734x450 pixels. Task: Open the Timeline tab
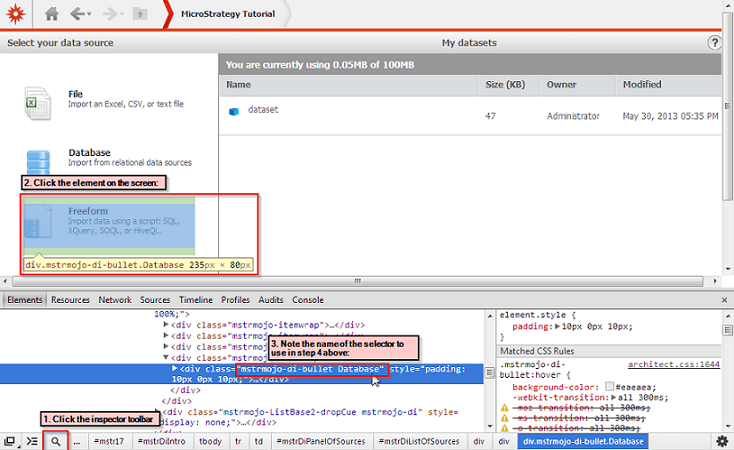coord(196,300)
